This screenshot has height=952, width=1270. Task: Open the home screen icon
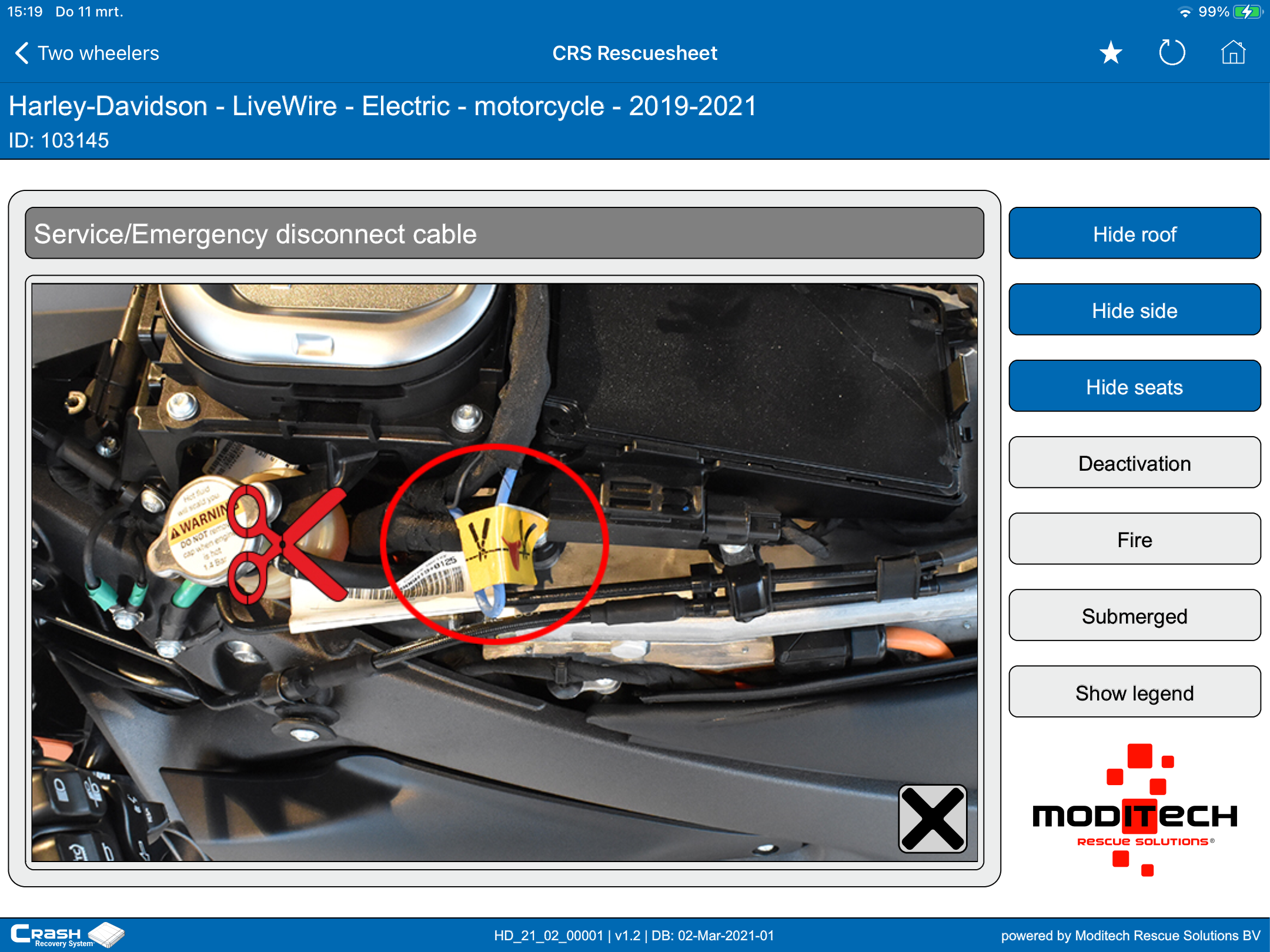pos(1233,53)
